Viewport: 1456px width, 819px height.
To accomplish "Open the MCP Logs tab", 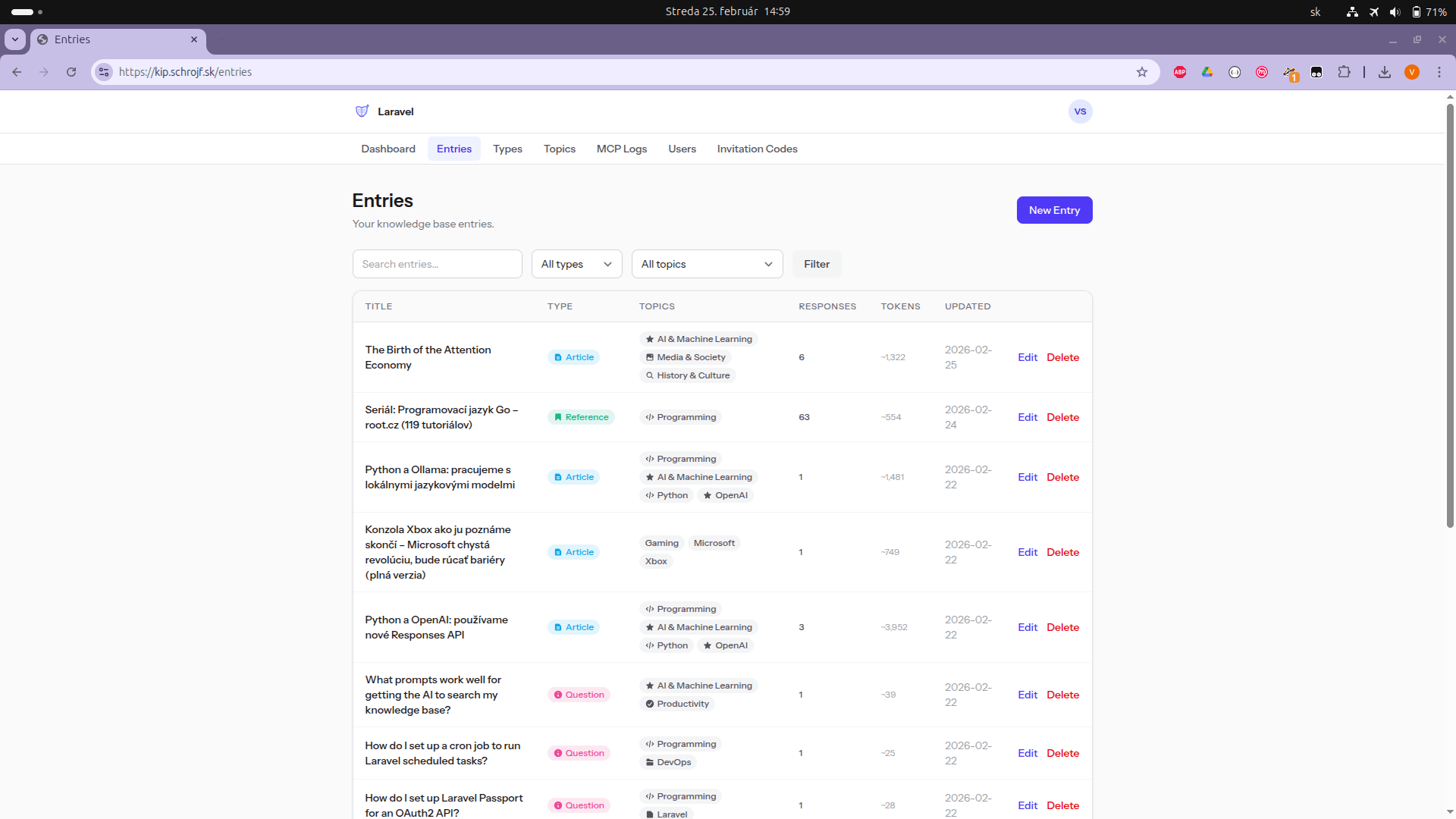I will (622, 149).
